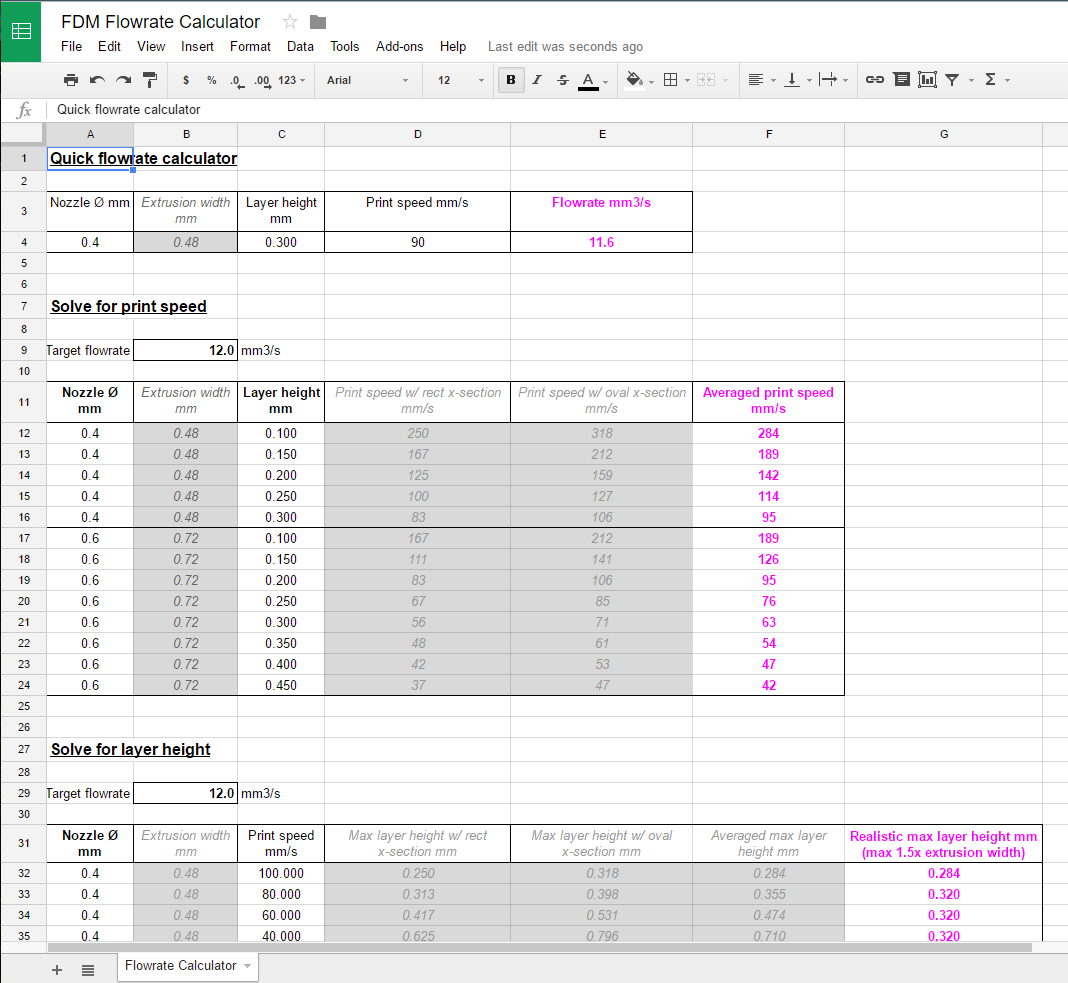Open the all sheets list
The height and width of the screenshot is (983, 1068).
pos(88,970)
